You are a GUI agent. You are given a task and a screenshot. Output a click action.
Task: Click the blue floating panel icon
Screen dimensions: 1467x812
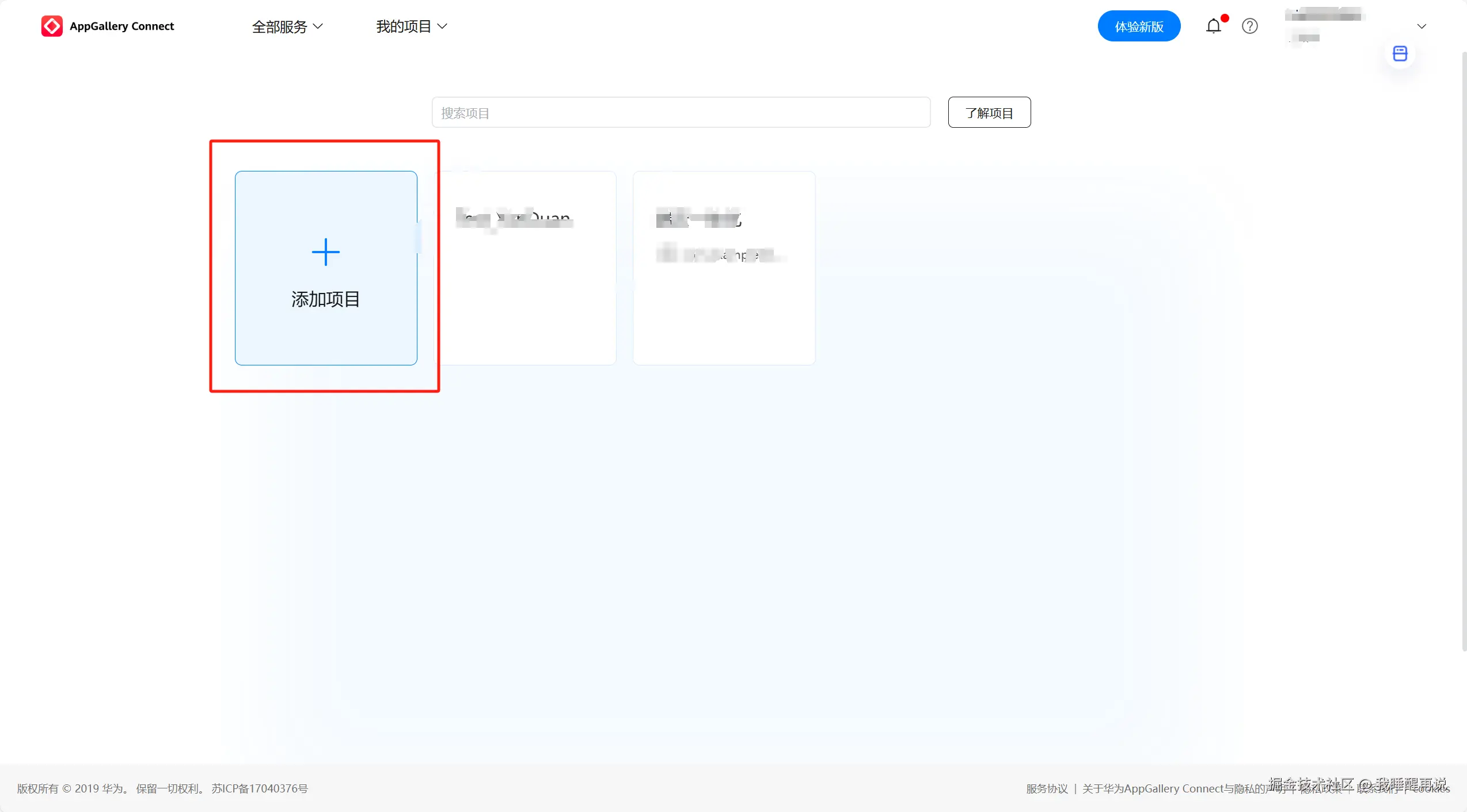point(1400,54)
